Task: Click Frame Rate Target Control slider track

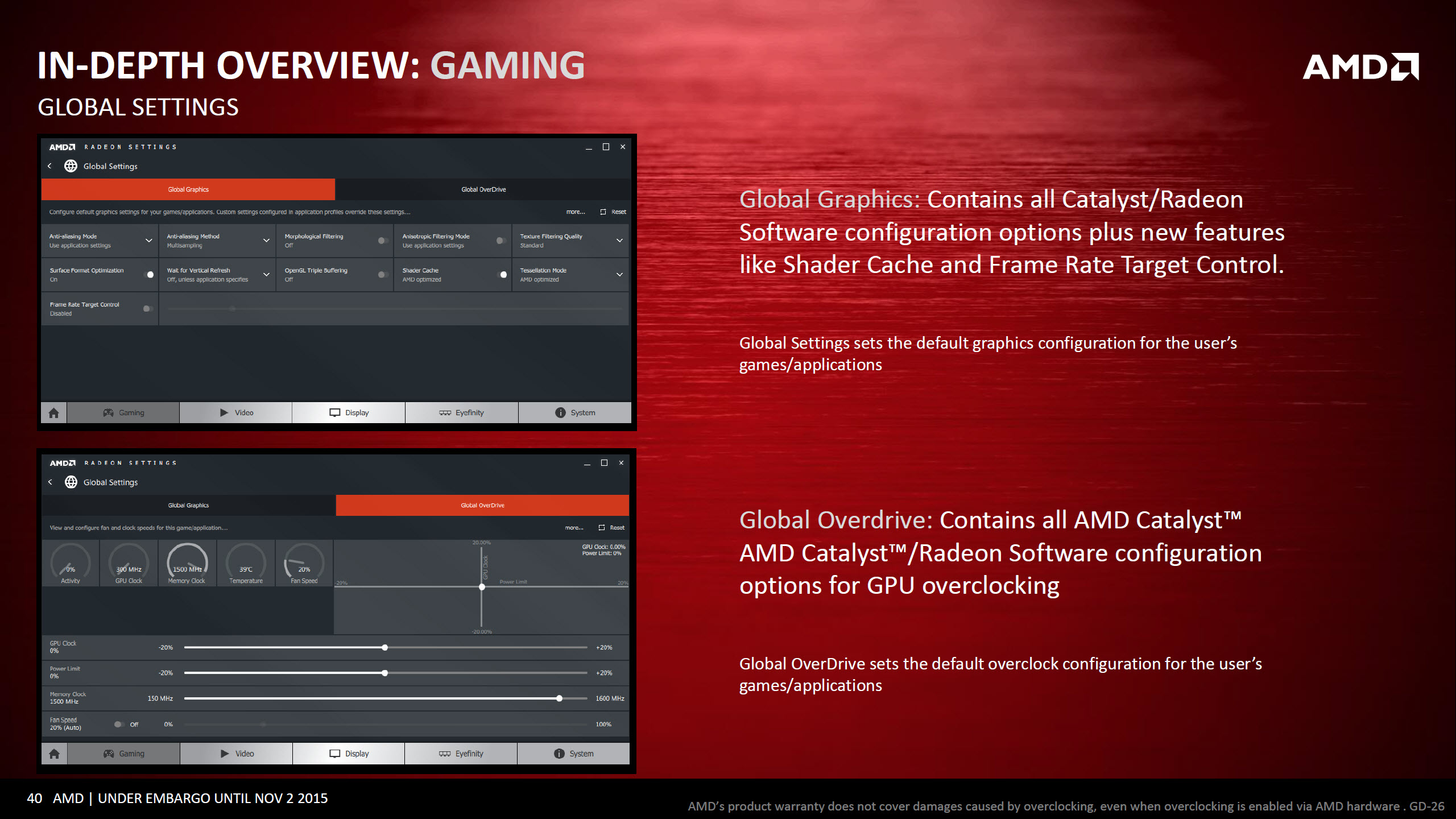Action: [x=395, y=309]
